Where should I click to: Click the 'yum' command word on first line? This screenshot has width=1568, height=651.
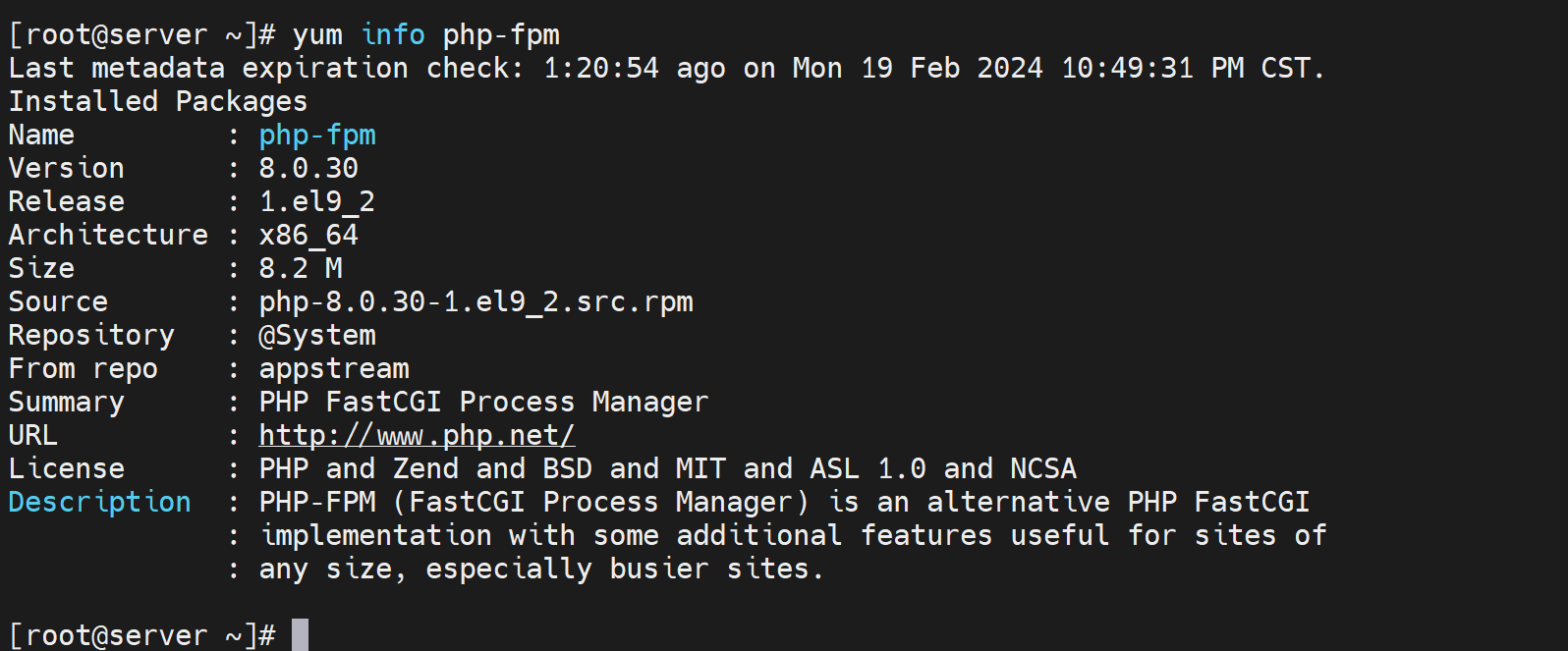pyautogui.click(x=317, y=35)
